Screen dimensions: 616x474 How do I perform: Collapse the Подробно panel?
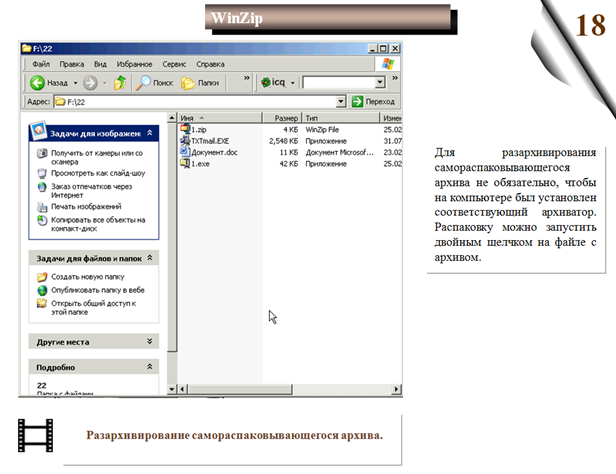pyautogui.click(x=150, y=367)
